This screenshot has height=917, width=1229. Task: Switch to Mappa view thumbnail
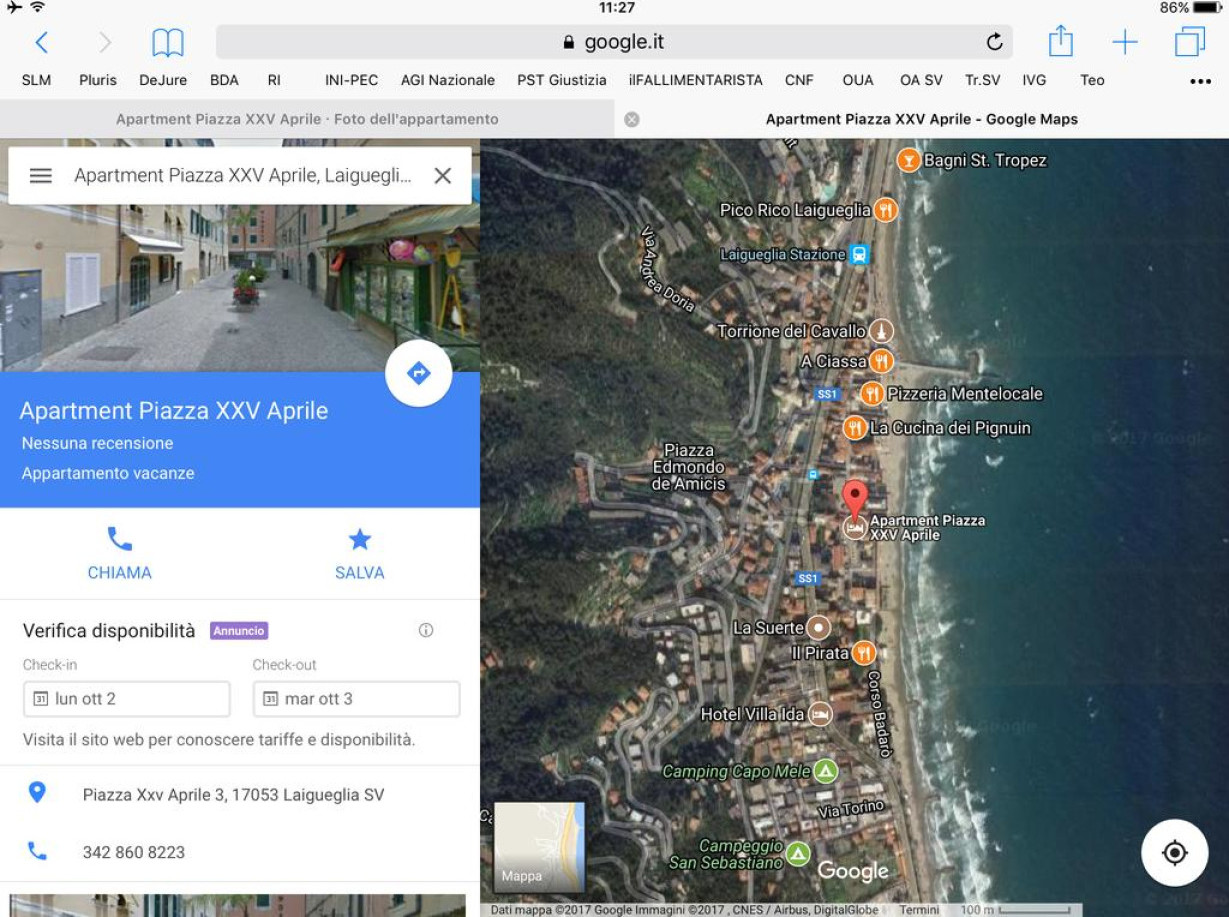tap(540, 846)
